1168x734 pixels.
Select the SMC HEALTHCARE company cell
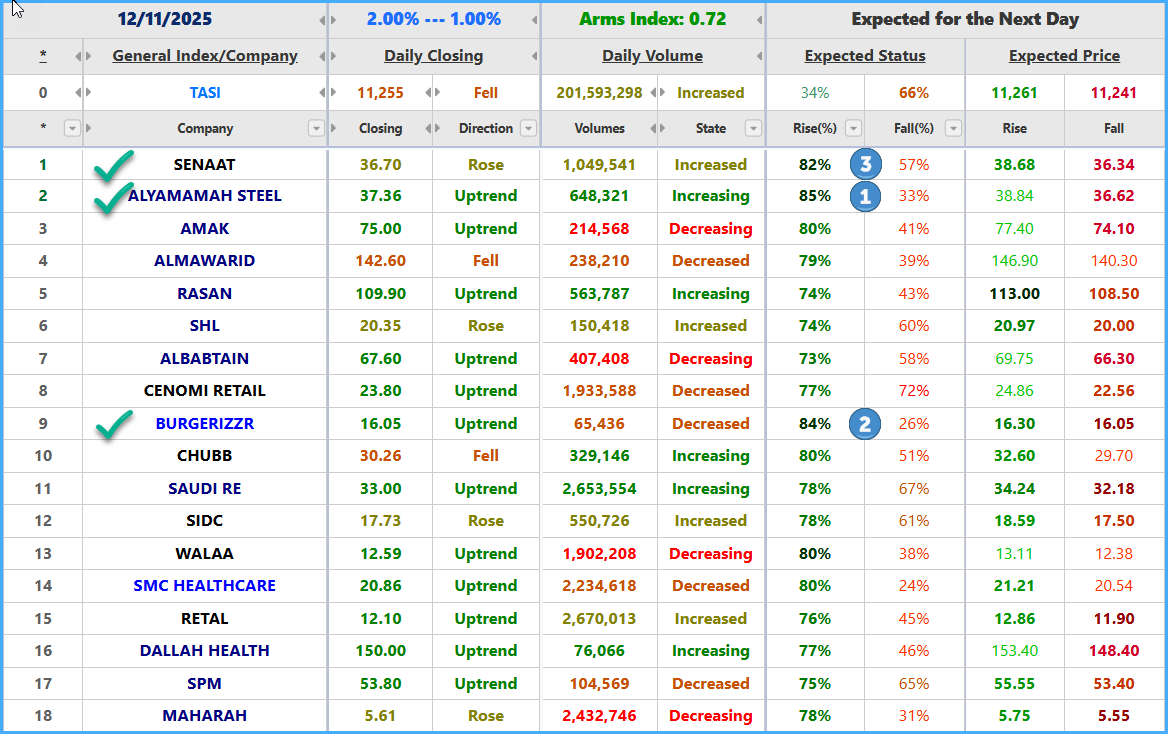pos(205,586)
